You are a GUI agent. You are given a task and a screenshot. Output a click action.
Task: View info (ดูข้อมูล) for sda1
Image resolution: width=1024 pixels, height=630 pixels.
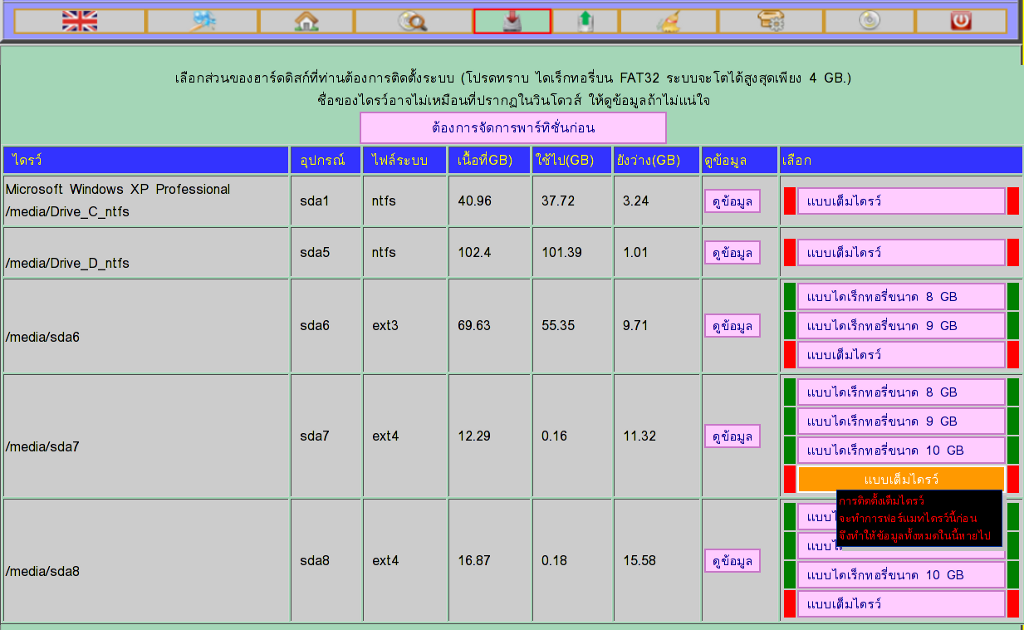click(732, 201)
